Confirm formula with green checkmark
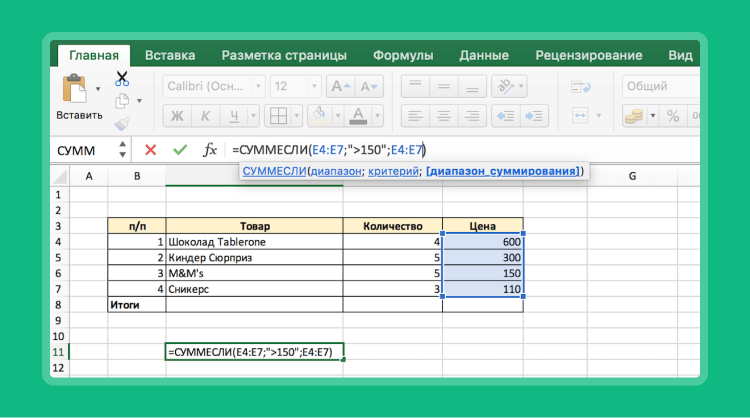This screenshot has width=750, height=418. tap(180, 150)
